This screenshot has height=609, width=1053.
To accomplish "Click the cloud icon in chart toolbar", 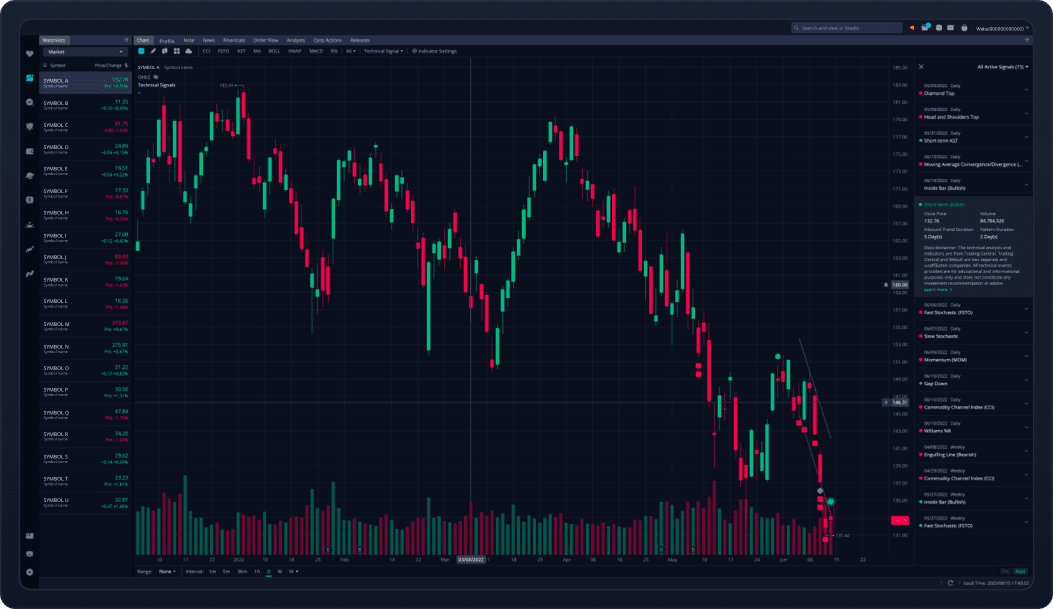I will point(188,50).
